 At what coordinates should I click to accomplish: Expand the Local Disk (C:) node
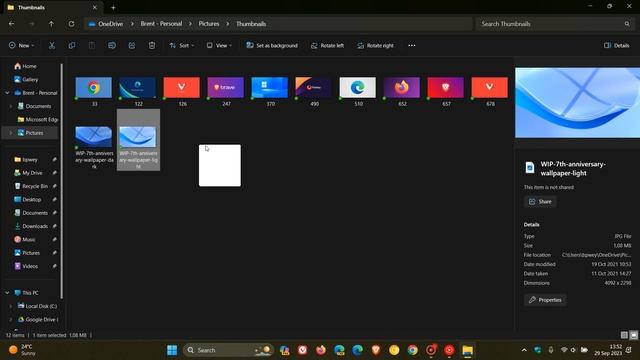click(11, 306)
